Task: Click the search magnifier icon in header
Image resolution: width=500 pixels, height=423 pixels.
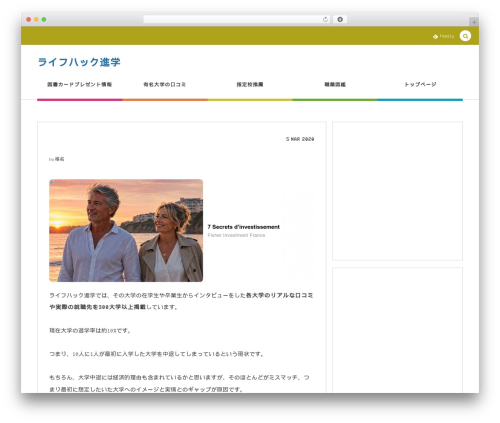Action: pyautogui.click(x=465, y=36)
